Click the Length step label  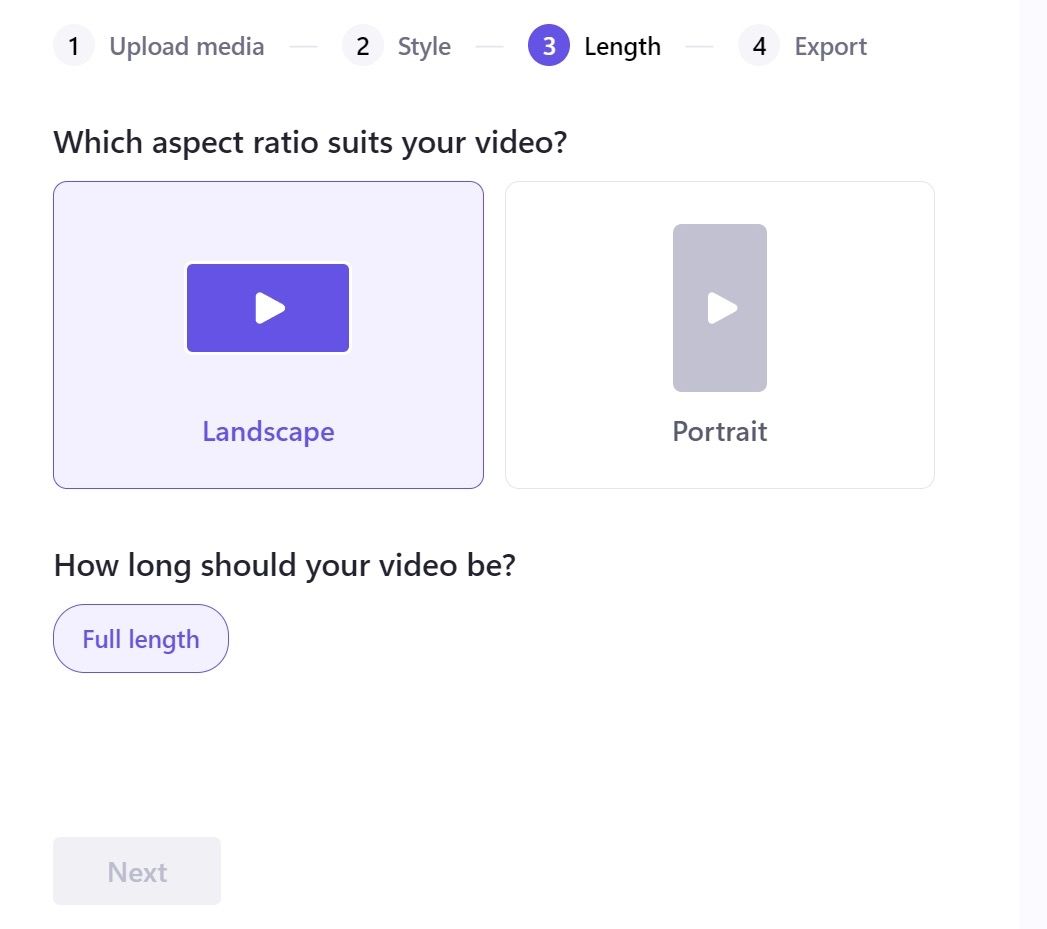coord(622,45)
